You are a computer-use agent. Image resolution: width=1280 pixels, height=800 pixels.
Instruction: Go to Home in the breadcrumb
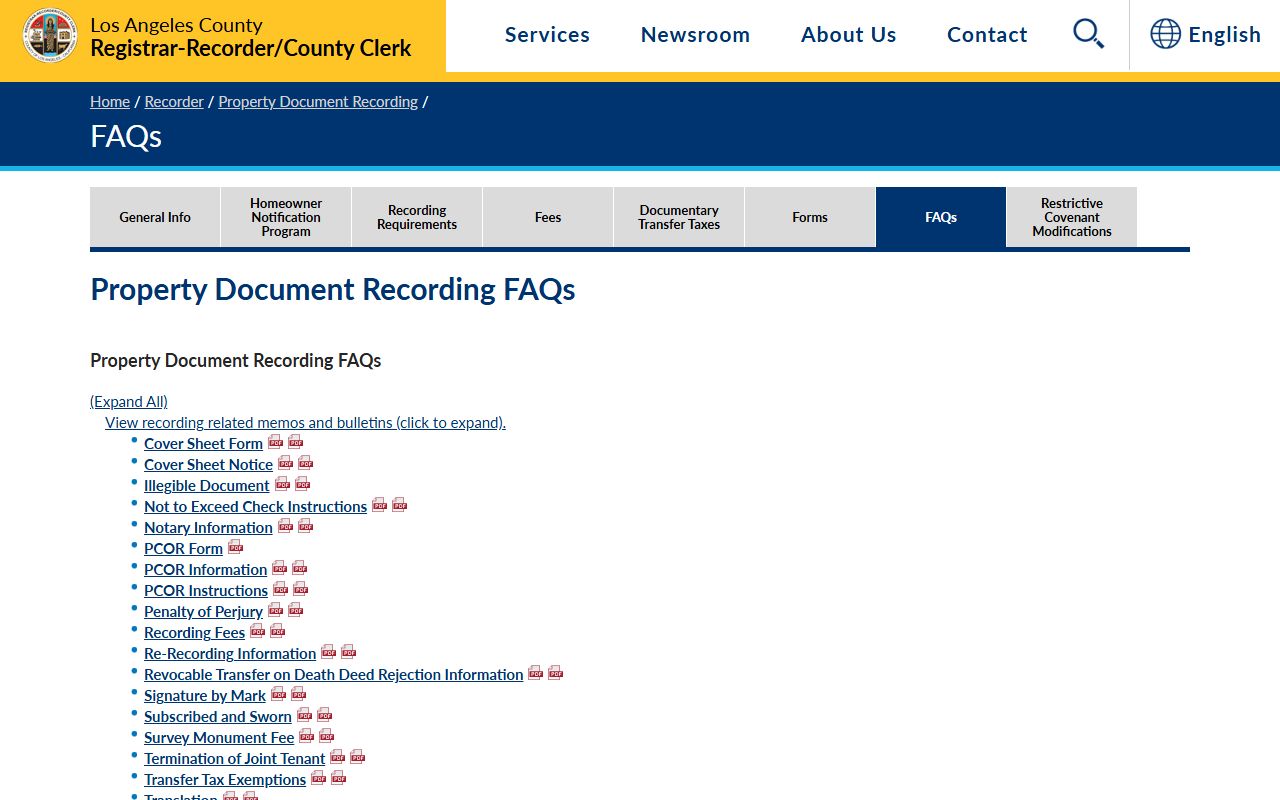click(110, 101)
